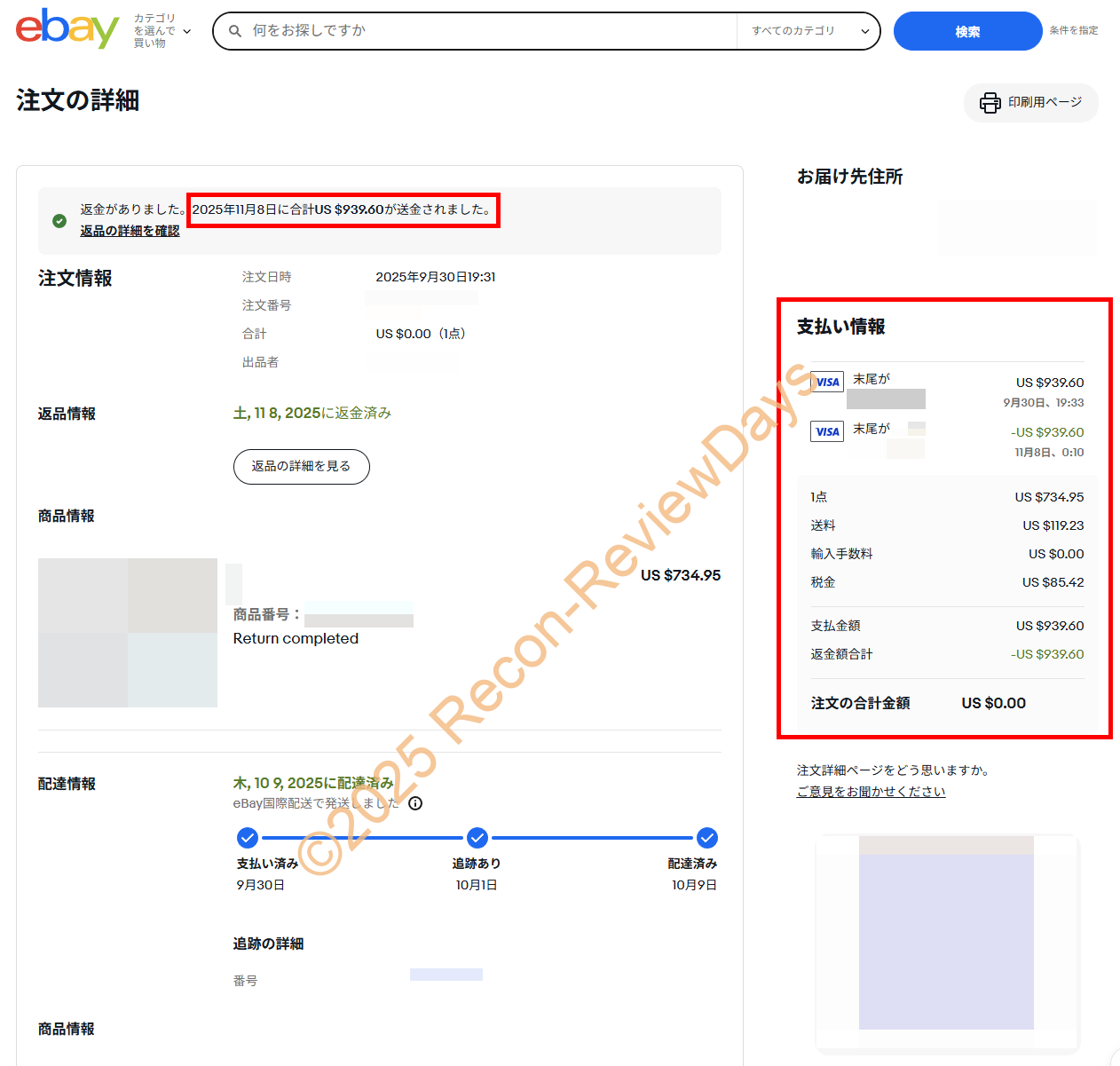The height and width of the screenshot is (1066, 1120).
Task: Click the 税金 US $85.42 amount
Action: (1053, 582)
